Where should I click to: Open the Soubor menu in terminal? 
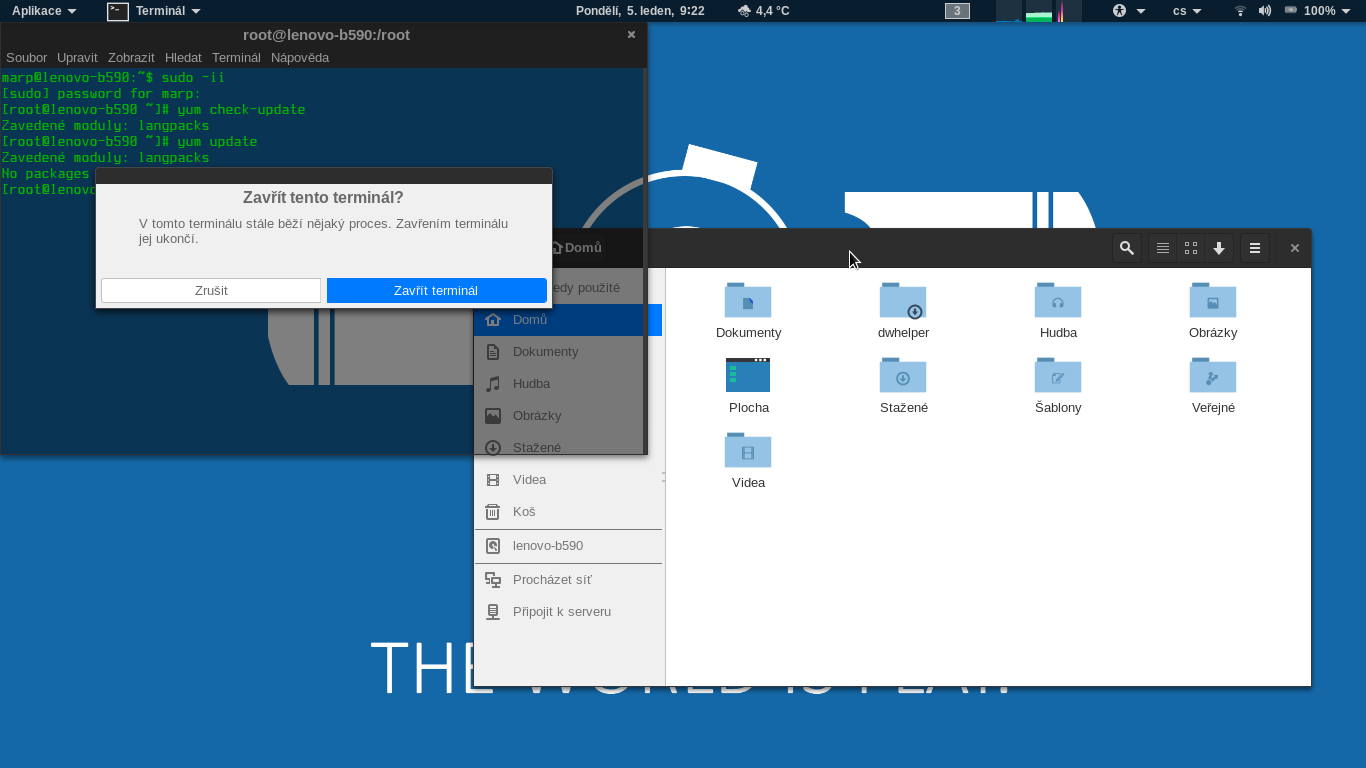[27, 58]
